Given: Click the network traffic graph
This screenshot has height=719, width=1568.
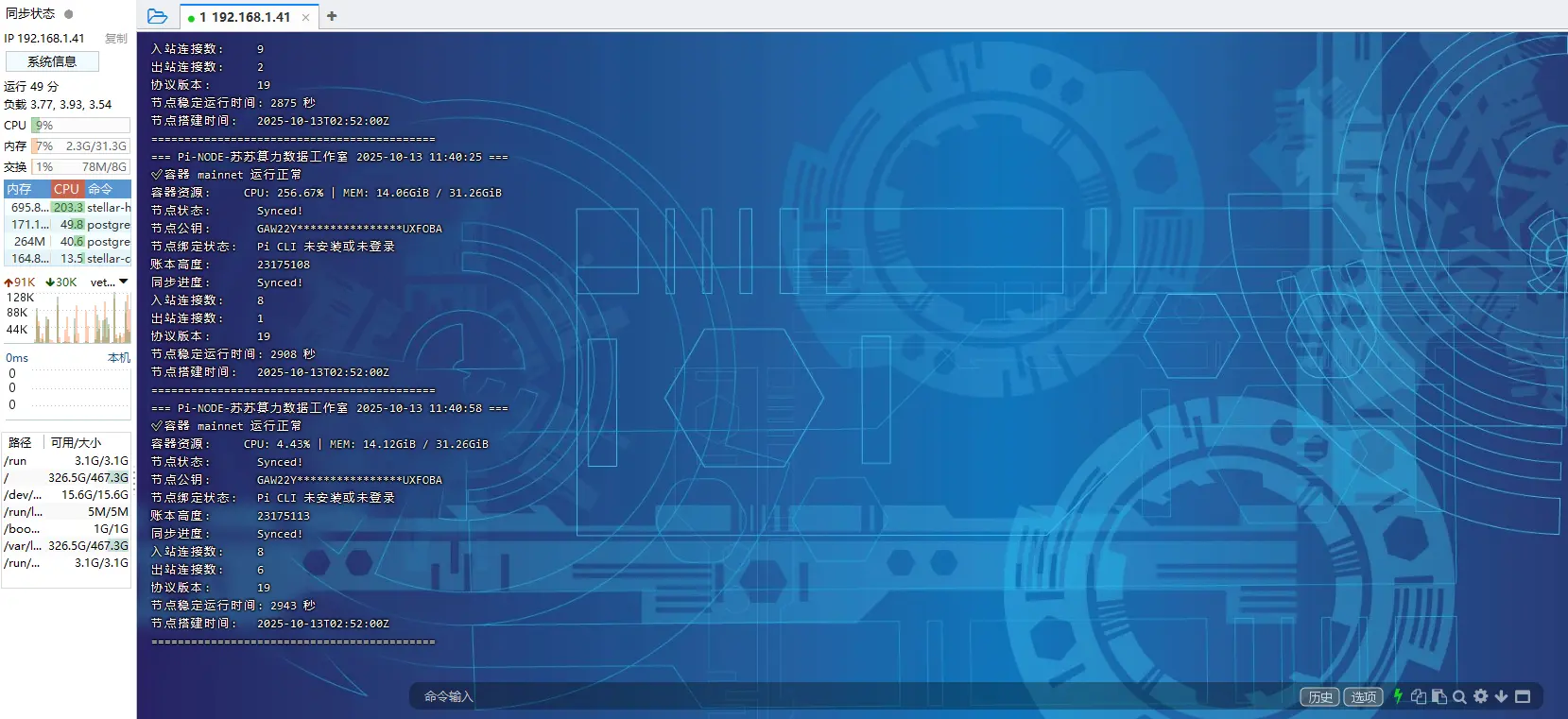Looking at the screenshot, I should (83, 318).
